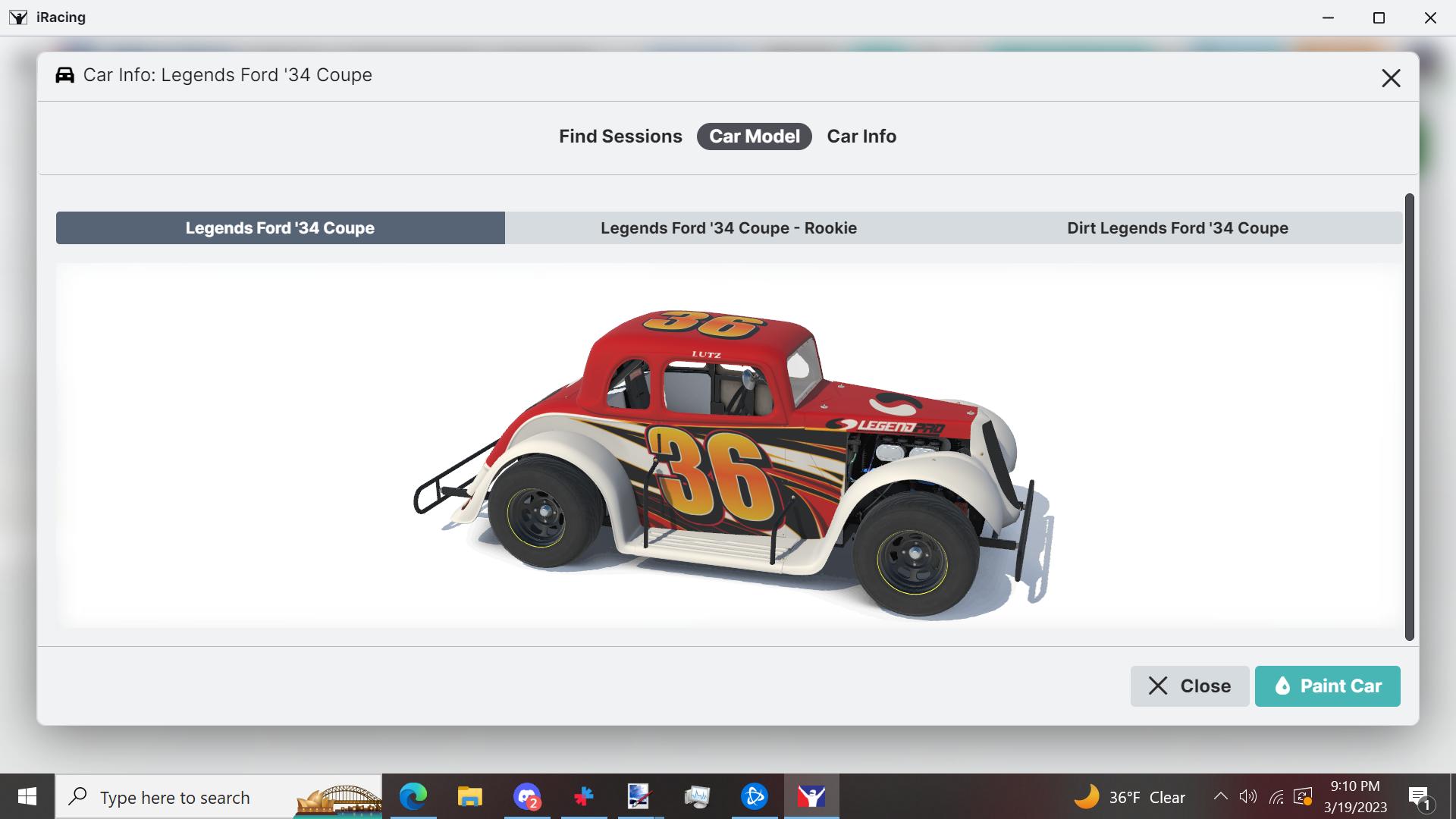Open the Windows Start menu

[27, 796]
